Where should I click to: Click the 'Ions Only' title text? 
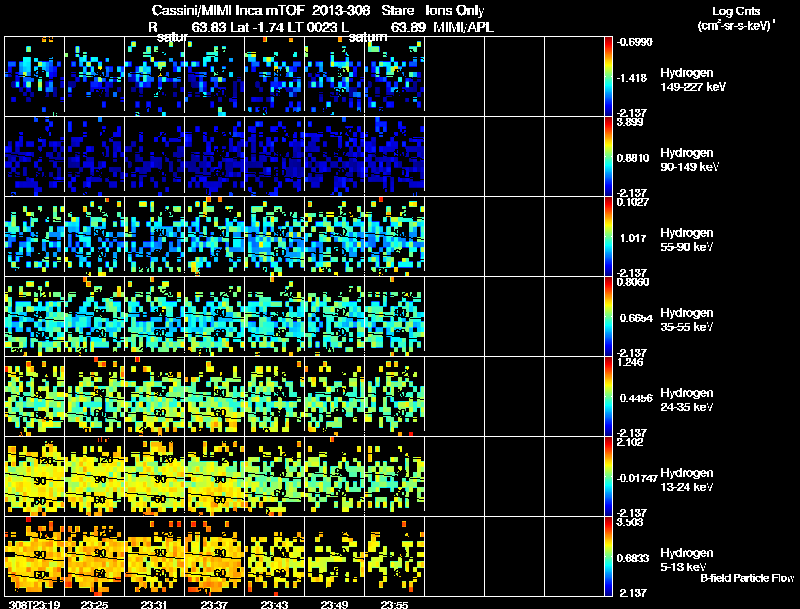point(455,11)
